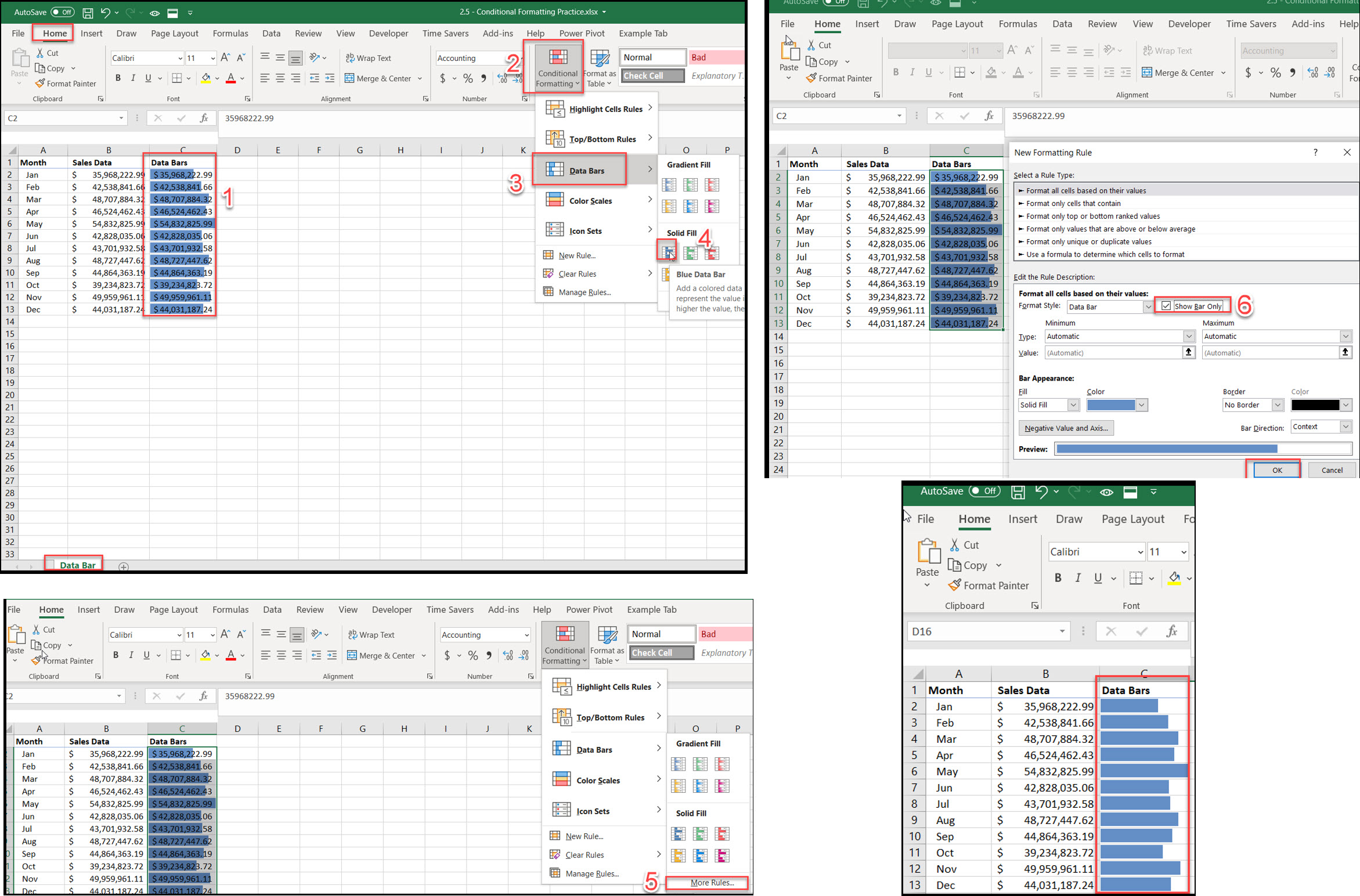Click the Home tab in ribbon
Image resolution: width=1360 pixels, height=896 pixels.
point(54,33)
